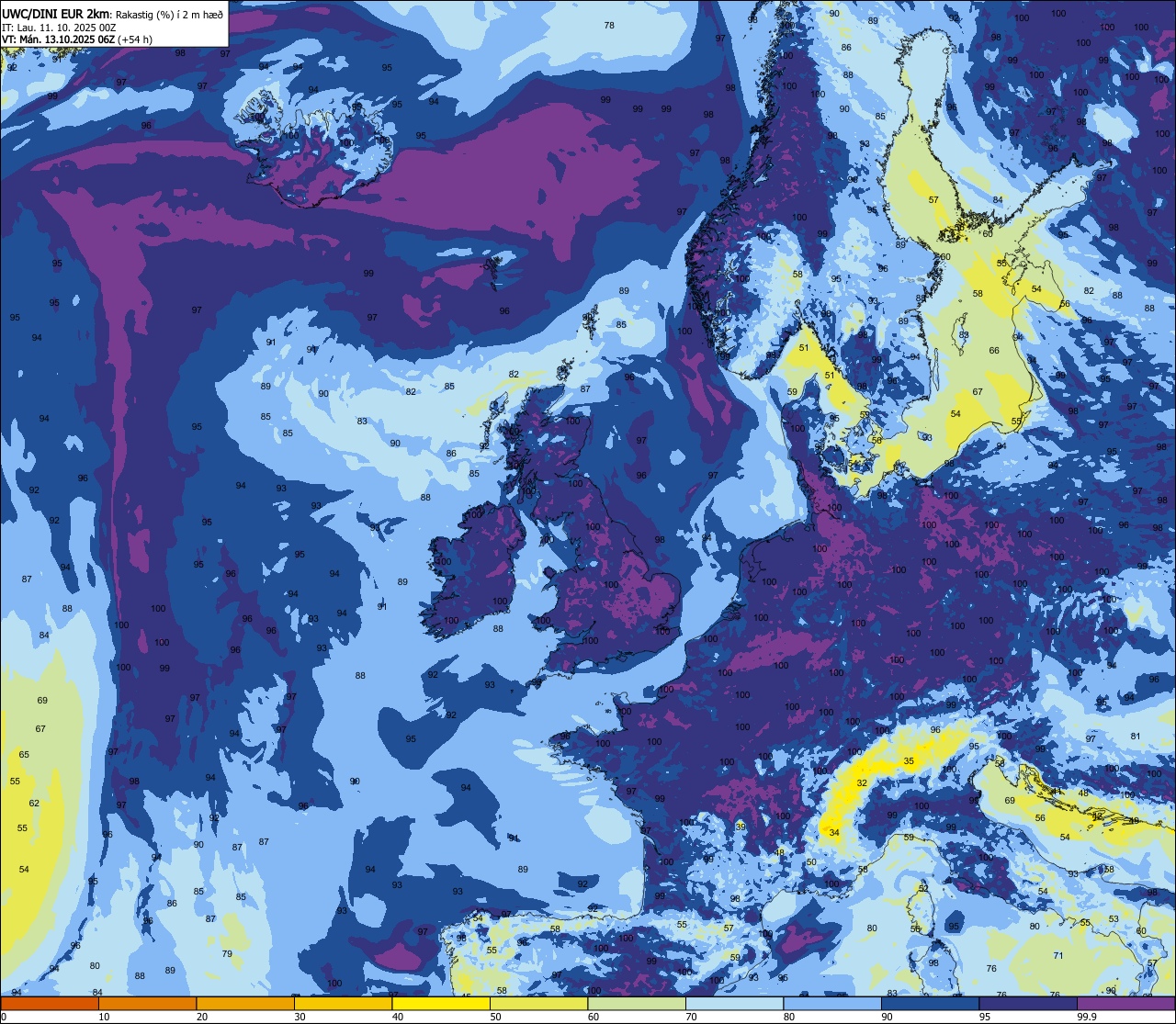Click the 'VT: Mán. 13.10.2025 06Z' line
This screenshot has height=1024, width=1176.
58,39
